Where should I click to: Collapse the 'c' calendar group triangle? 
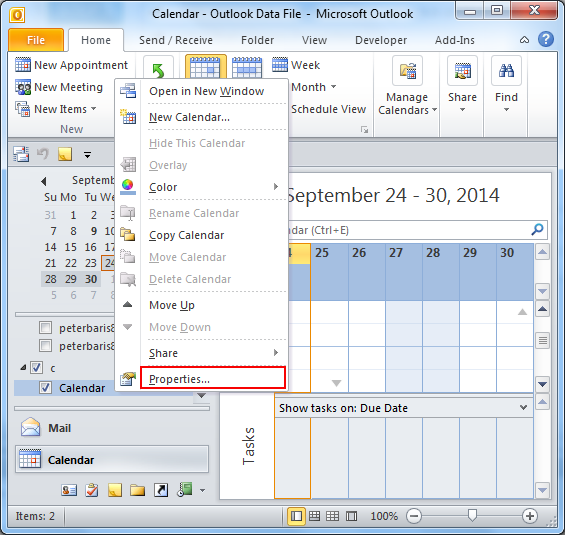23,367
